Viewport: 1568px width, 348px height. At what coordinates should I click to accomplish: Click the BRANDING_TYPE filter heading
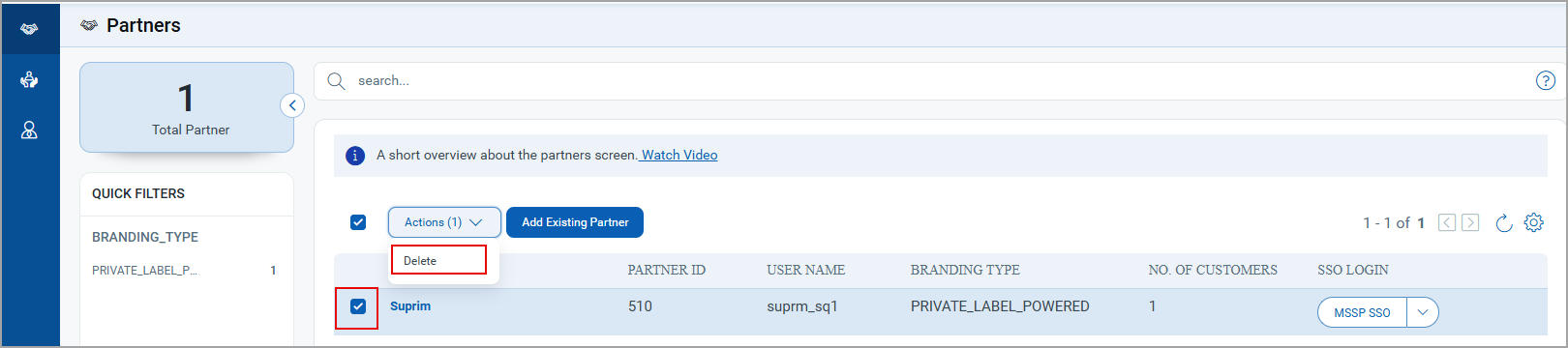145,237
